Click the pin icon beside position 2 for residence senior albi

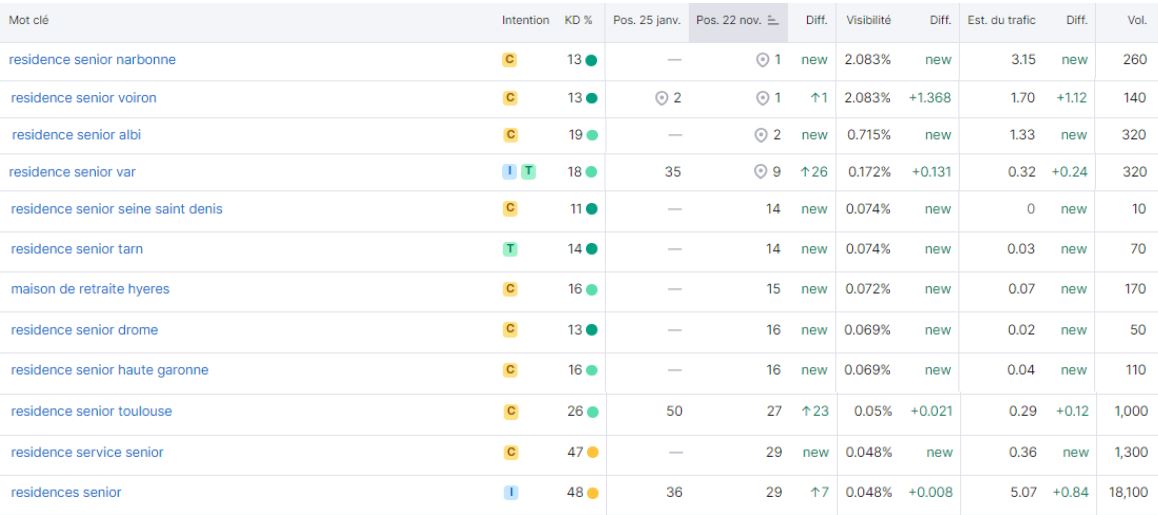762,135
